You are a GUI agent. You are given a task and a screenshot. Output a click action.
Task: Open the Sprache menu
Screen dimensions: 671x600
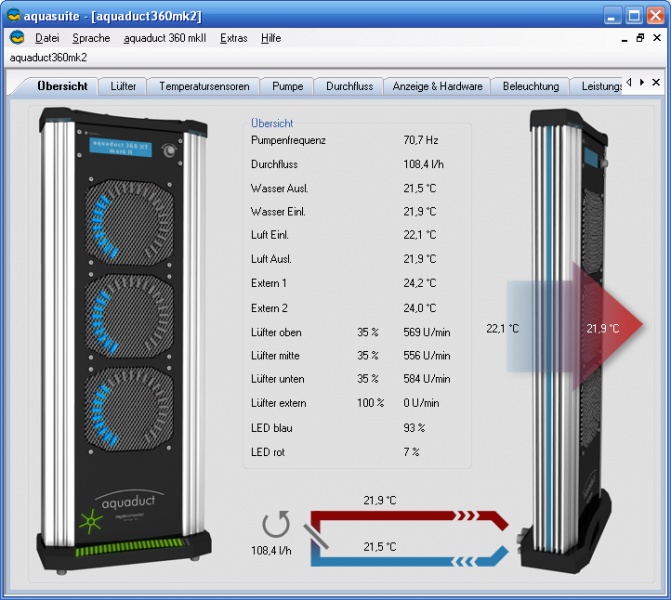click(91, 38)
